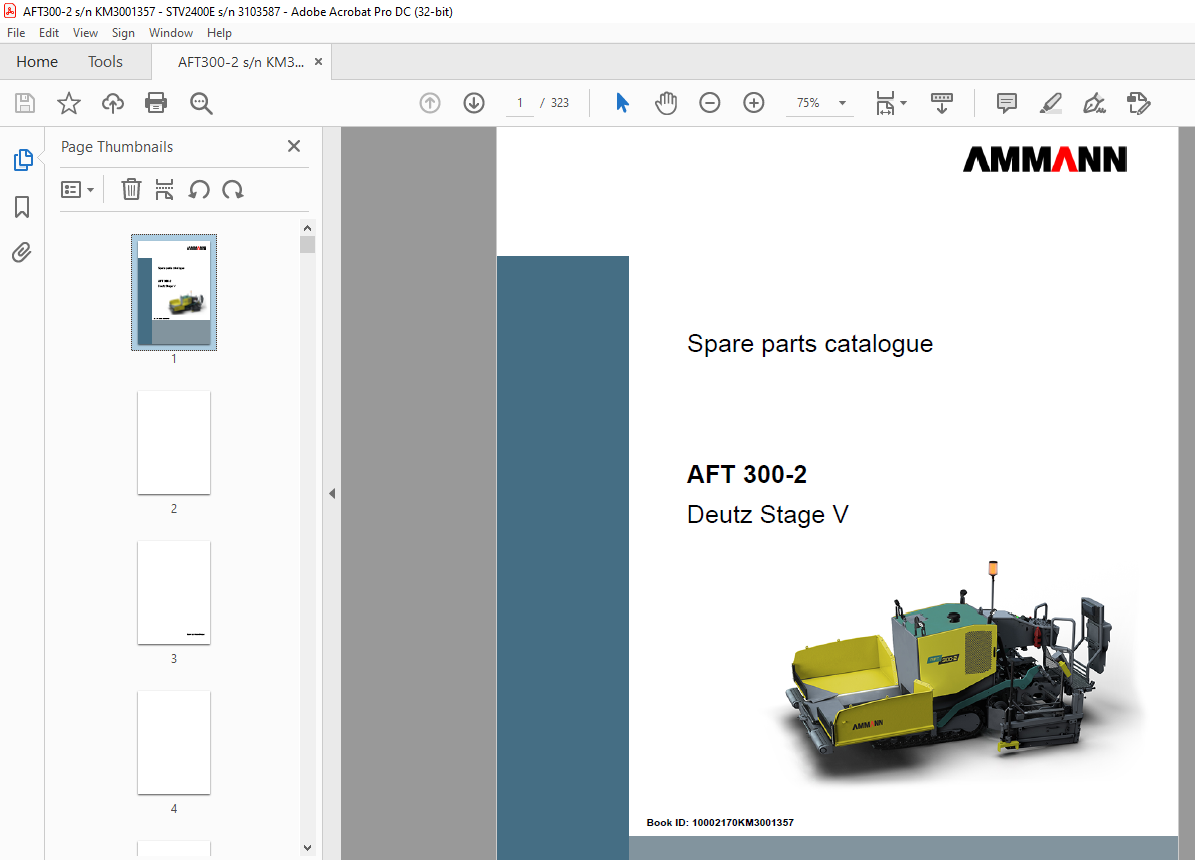Image resolution: width=1195 pixels, height=860 pixels.
Task: Select the Highlight text tool
Action: tap(1051, 103)
